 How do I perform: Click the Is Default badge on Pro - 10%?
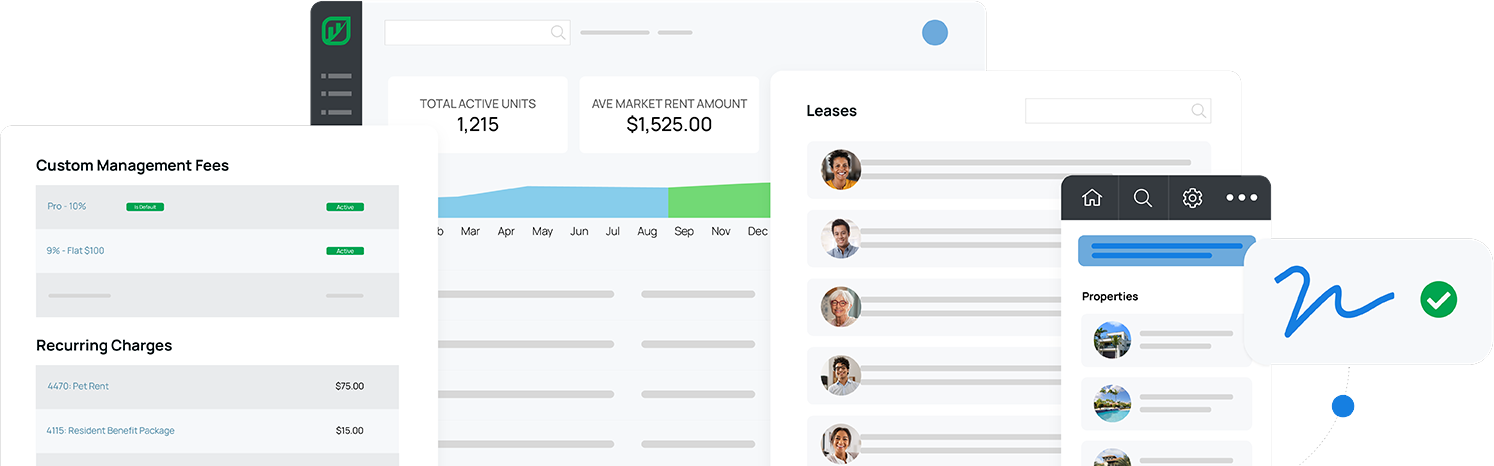145,207
